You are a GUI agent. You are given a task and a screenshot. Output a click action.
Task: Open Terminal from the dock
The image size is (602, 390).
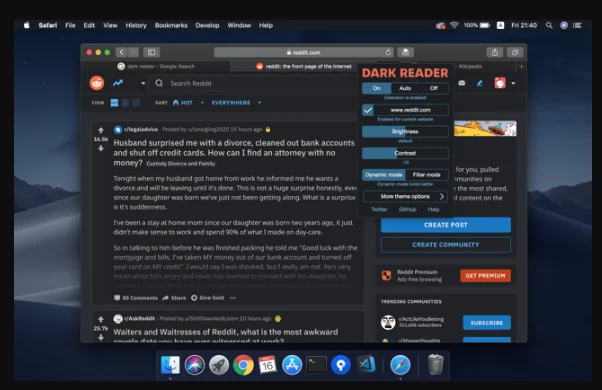(x=316, y=365)
